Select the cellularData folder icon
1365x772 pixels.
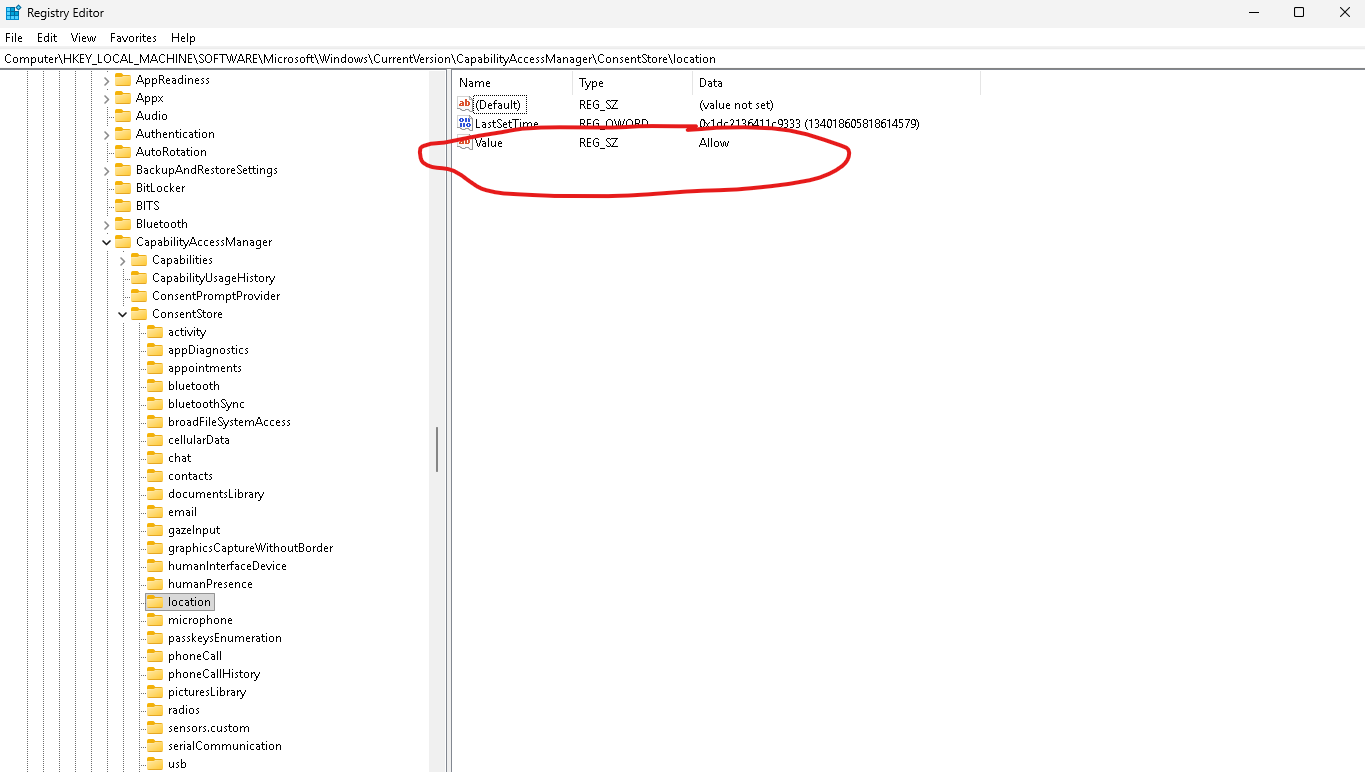point(155,440)
